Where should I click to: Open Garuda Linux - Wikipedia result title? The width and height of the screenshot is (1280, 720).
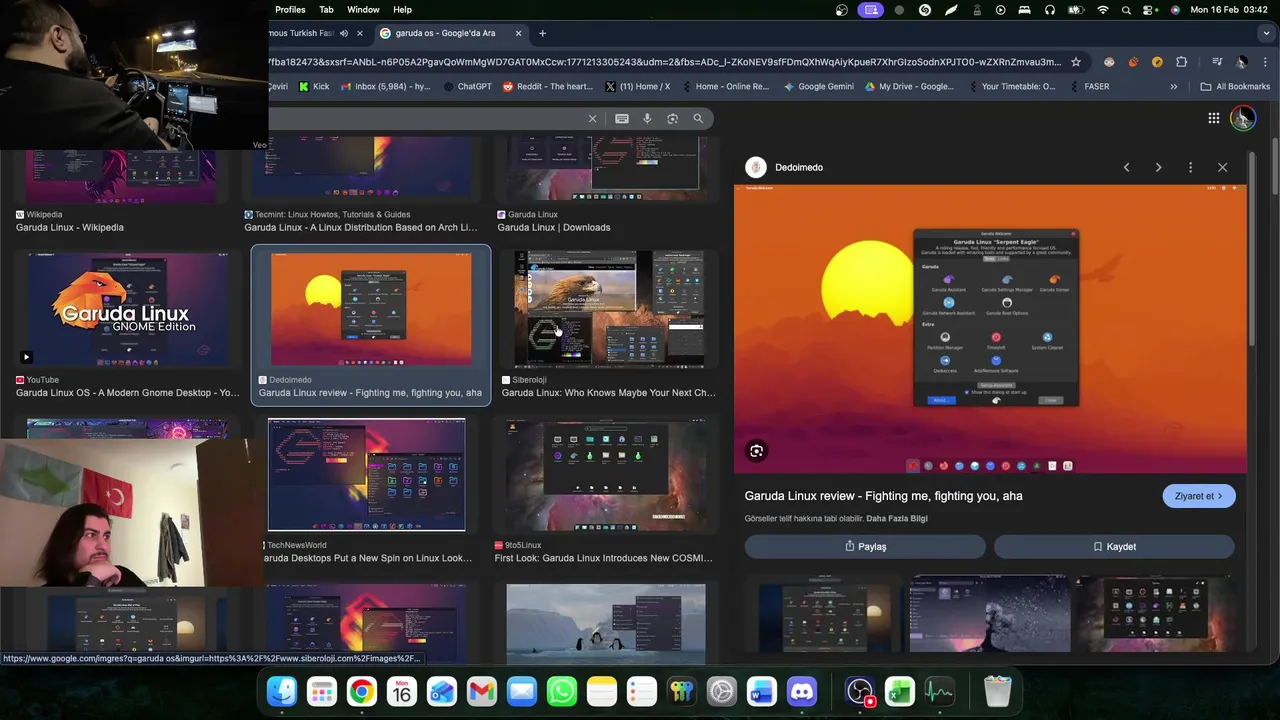click(70, 228)
